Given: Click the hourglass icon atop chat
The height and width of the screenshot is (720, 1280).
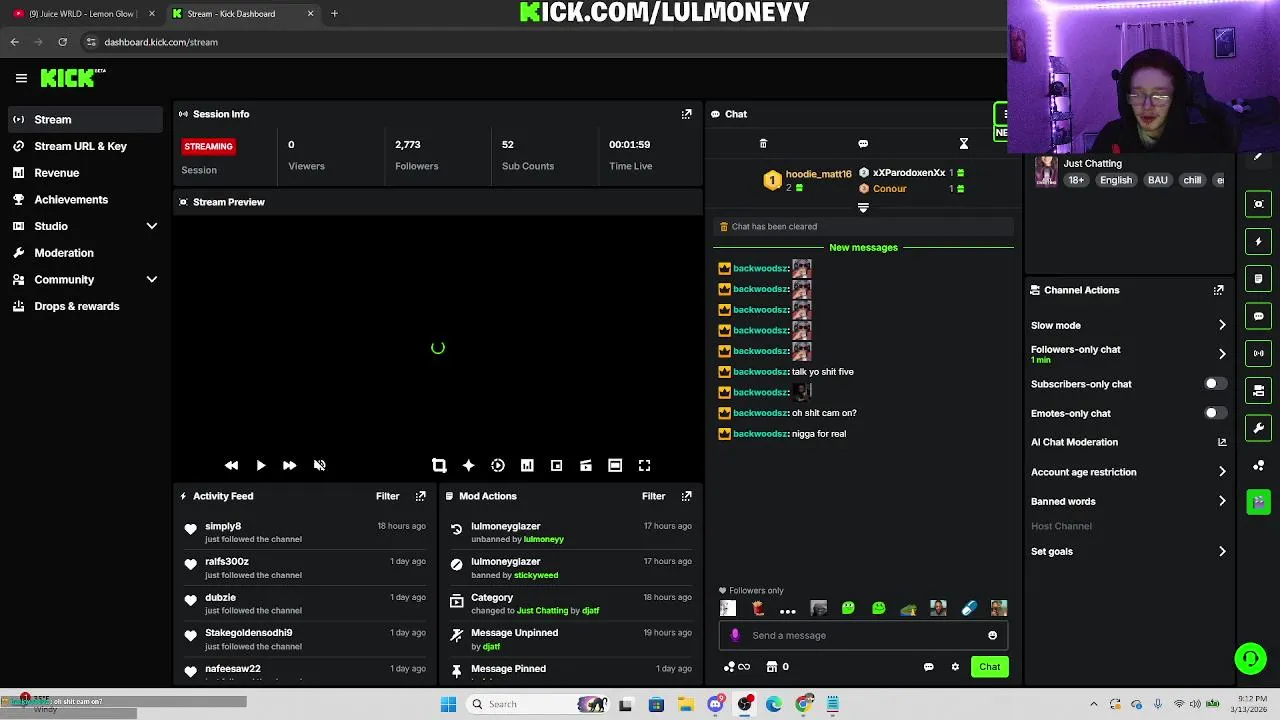Looking at the screenshot, I should 964,144.
